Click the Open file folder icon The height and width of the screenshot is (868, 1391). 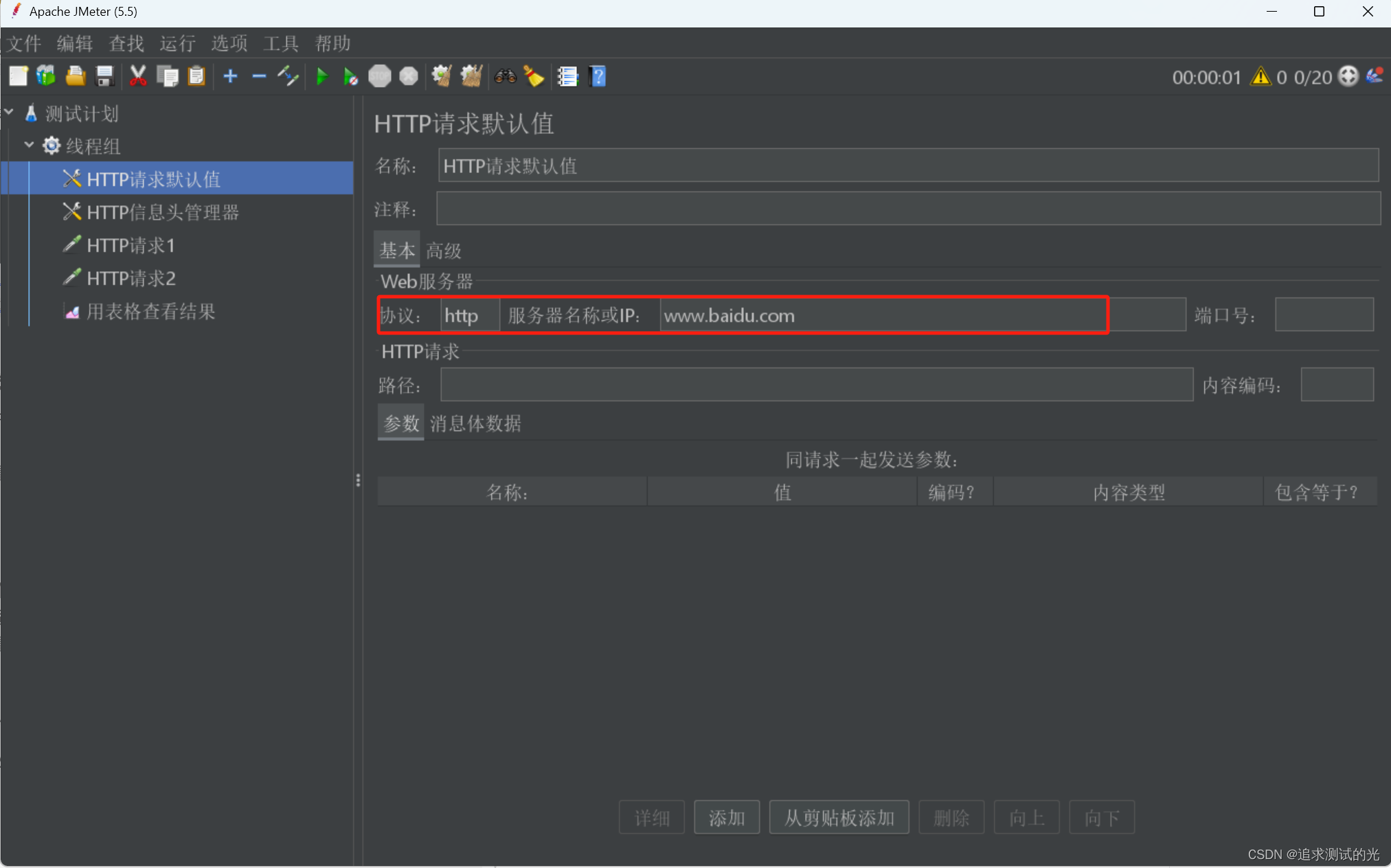(76, 76)
